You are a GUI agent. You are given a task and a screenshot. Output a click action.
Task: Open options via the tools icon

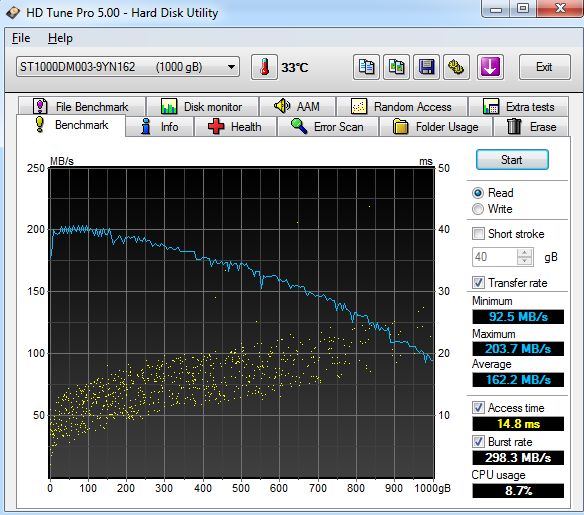(456, 67)
